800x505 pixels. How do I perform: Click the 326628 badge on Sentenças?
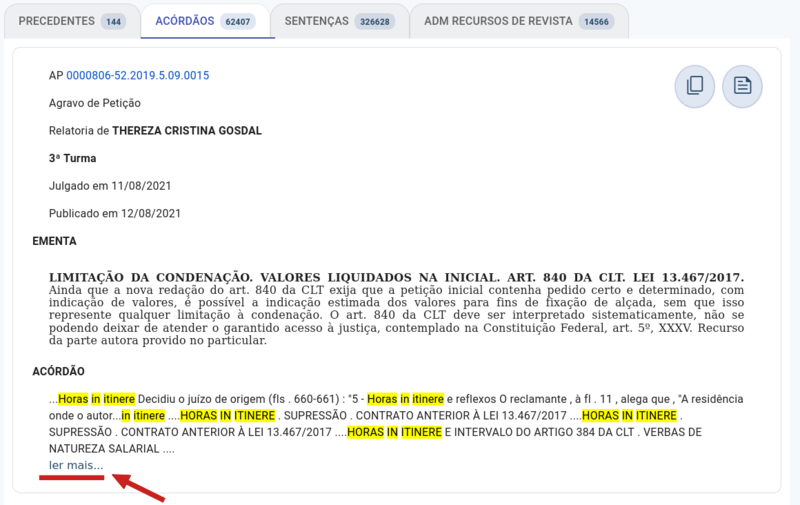374,21
